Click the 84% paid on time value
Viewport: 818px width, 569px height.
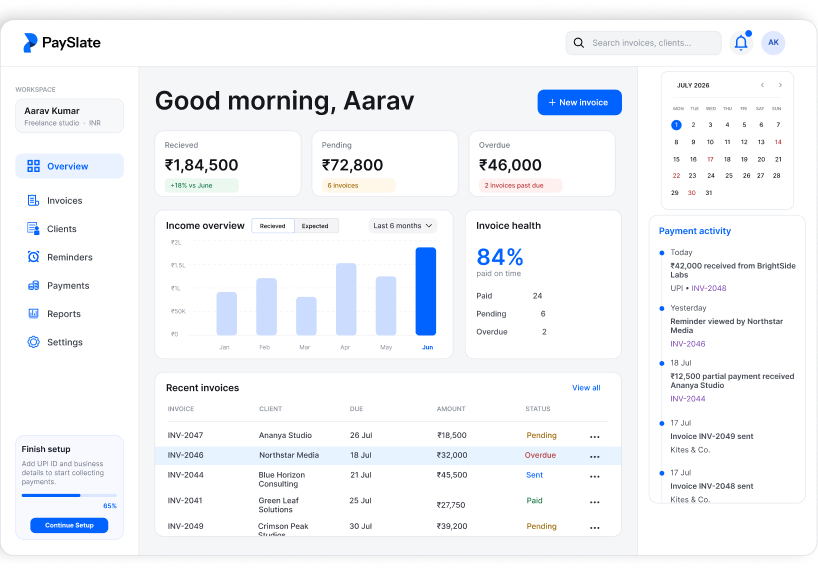pos(500,257)
